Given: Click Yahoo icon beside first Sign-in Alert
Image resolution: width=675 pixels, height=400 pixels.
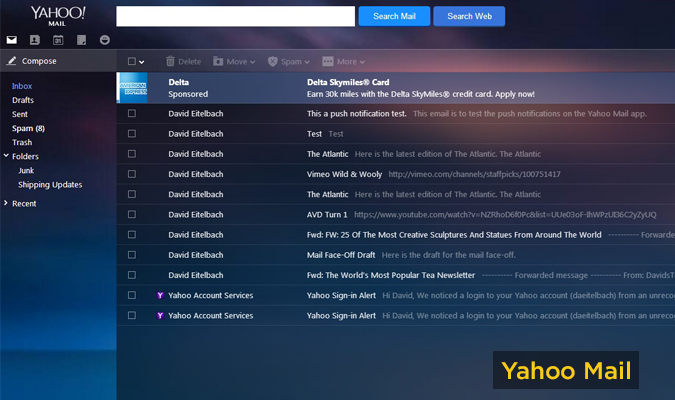Looking at the screenshot, I should [160, 295].
